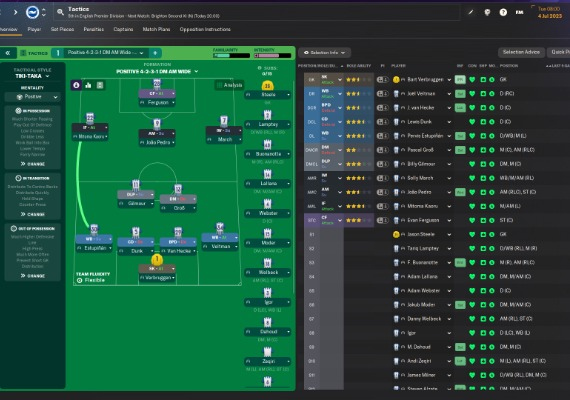Click the search magnifier icon beside Tactics
The width and height of the screenshot is (570, 400).
pyautogui.click(x=60, y=12)
